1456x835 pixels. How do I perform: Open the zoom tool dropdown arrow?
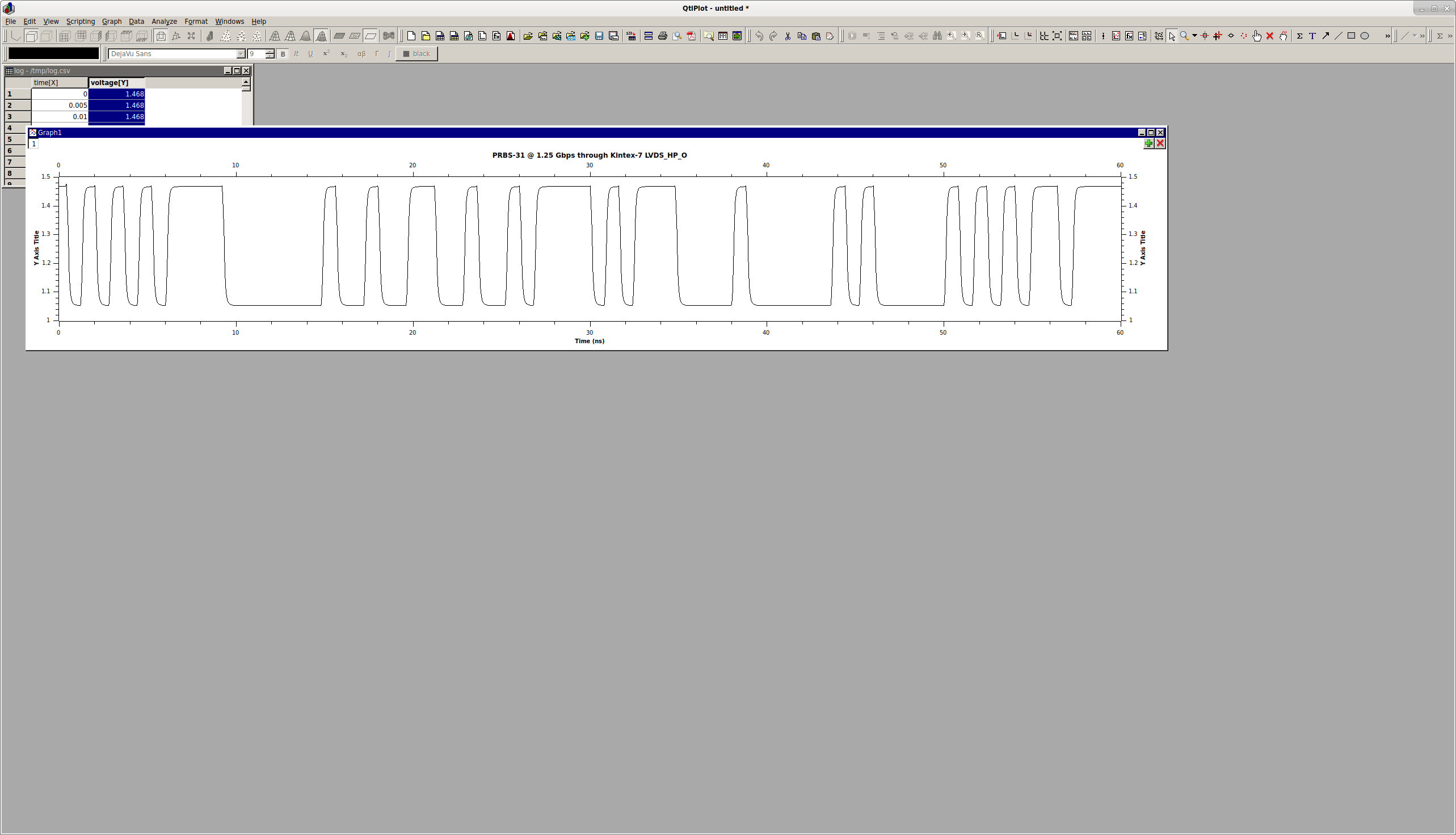[x=1194, y=36]
